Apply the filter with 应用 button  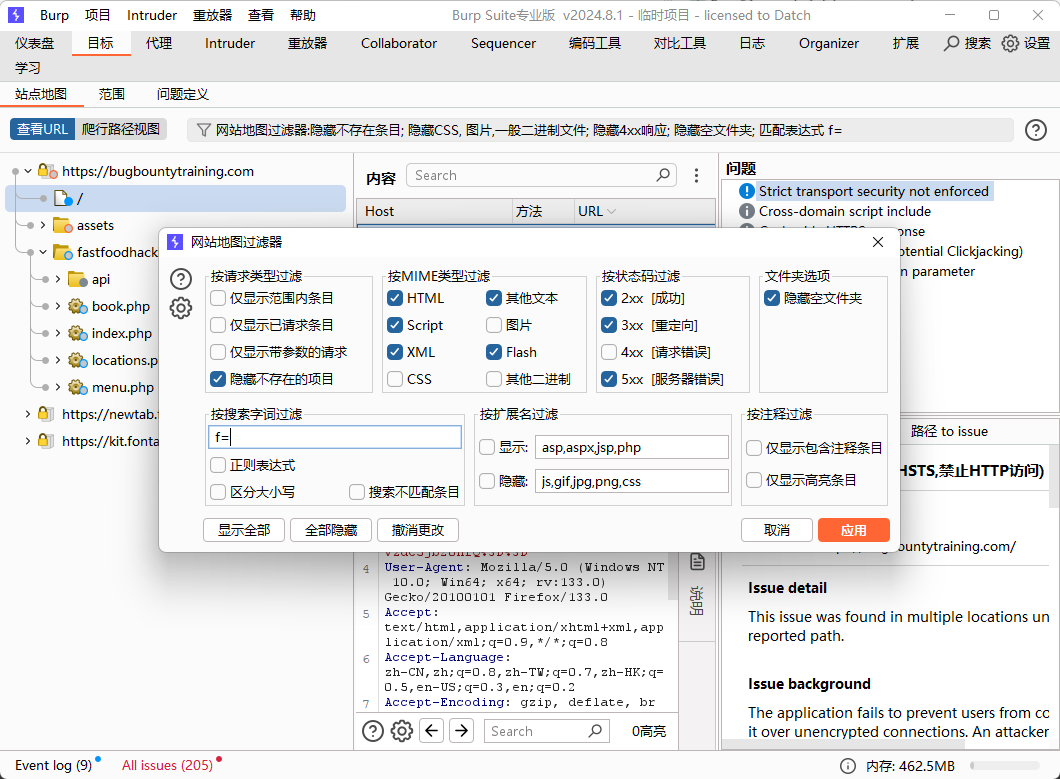click(854, 530)
